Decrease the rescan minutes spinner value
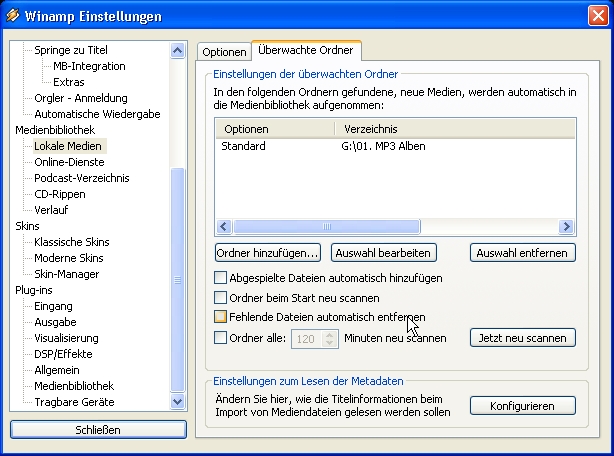The width and height of the screenshot is (614, 456). (329, 342)
